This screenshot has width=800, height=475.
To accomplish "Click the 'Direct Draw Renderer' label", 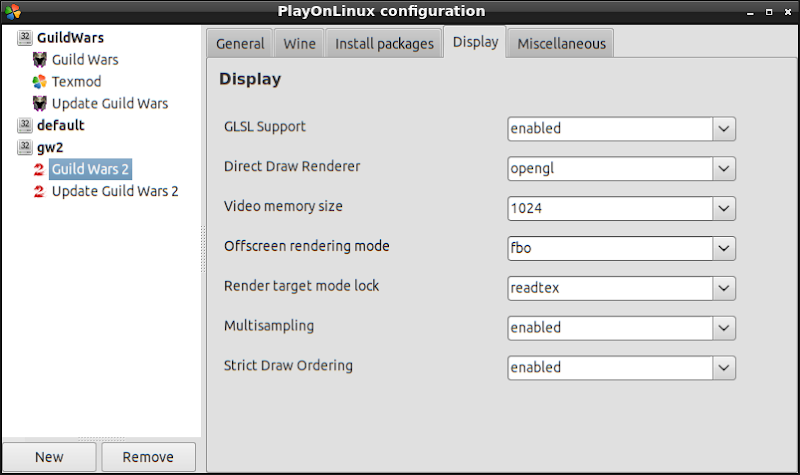I will pos(292,166).
